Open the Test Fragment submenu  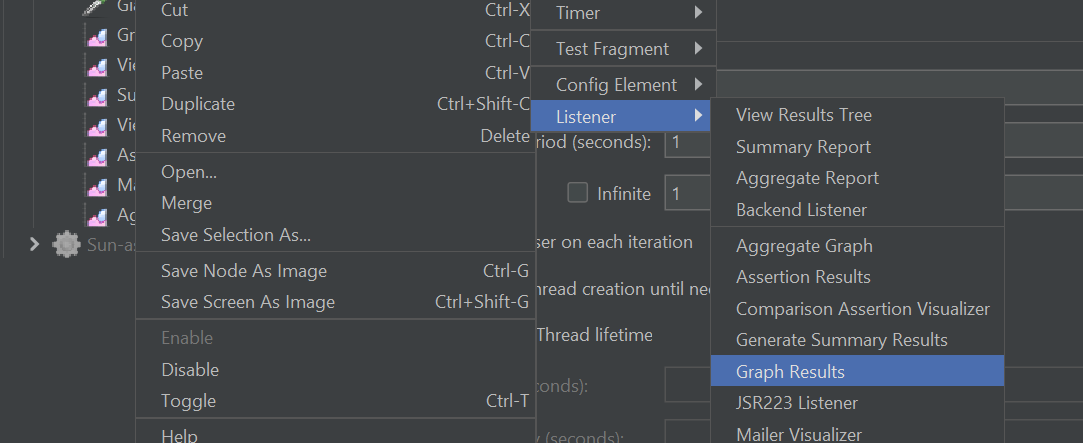pos(621,49)
